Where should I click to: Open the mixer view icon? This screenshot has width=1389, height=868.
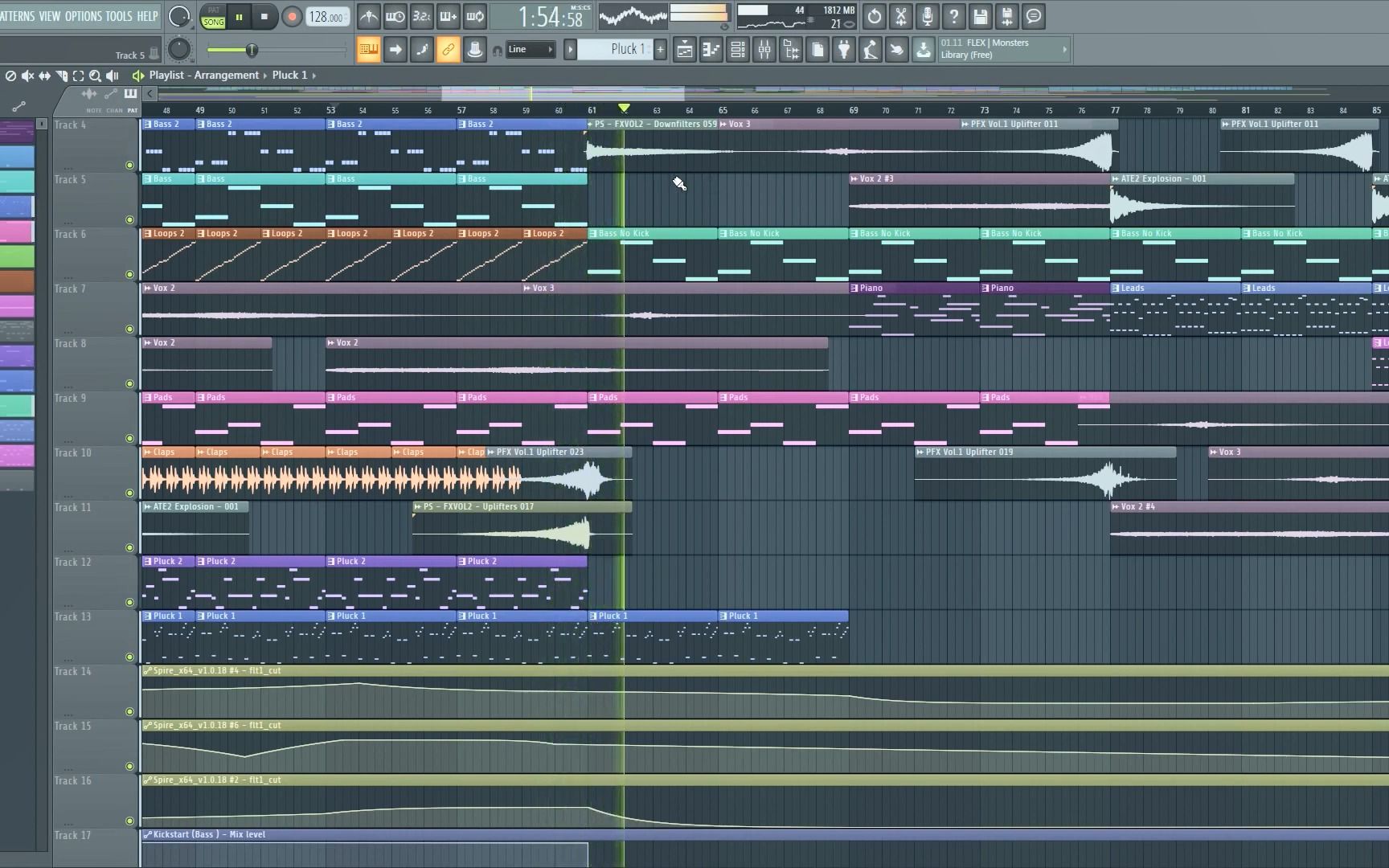[764, 50]
